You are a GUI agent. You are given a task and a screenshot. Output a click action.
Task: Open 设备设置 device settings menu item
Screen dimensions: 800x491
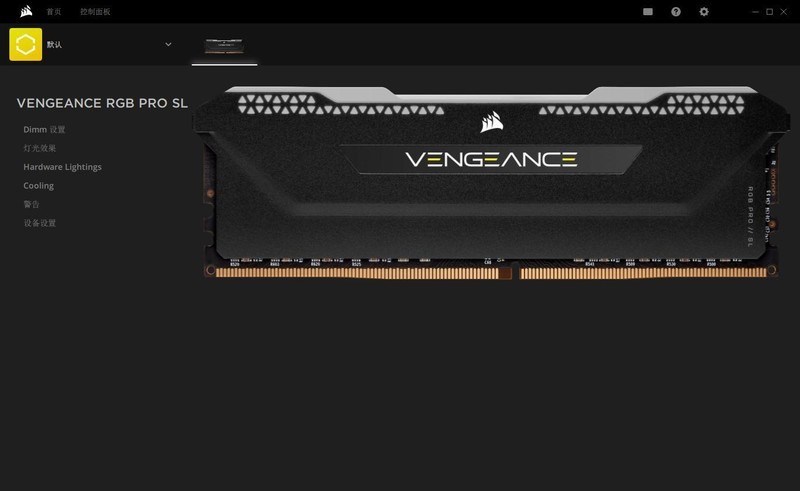39,223
